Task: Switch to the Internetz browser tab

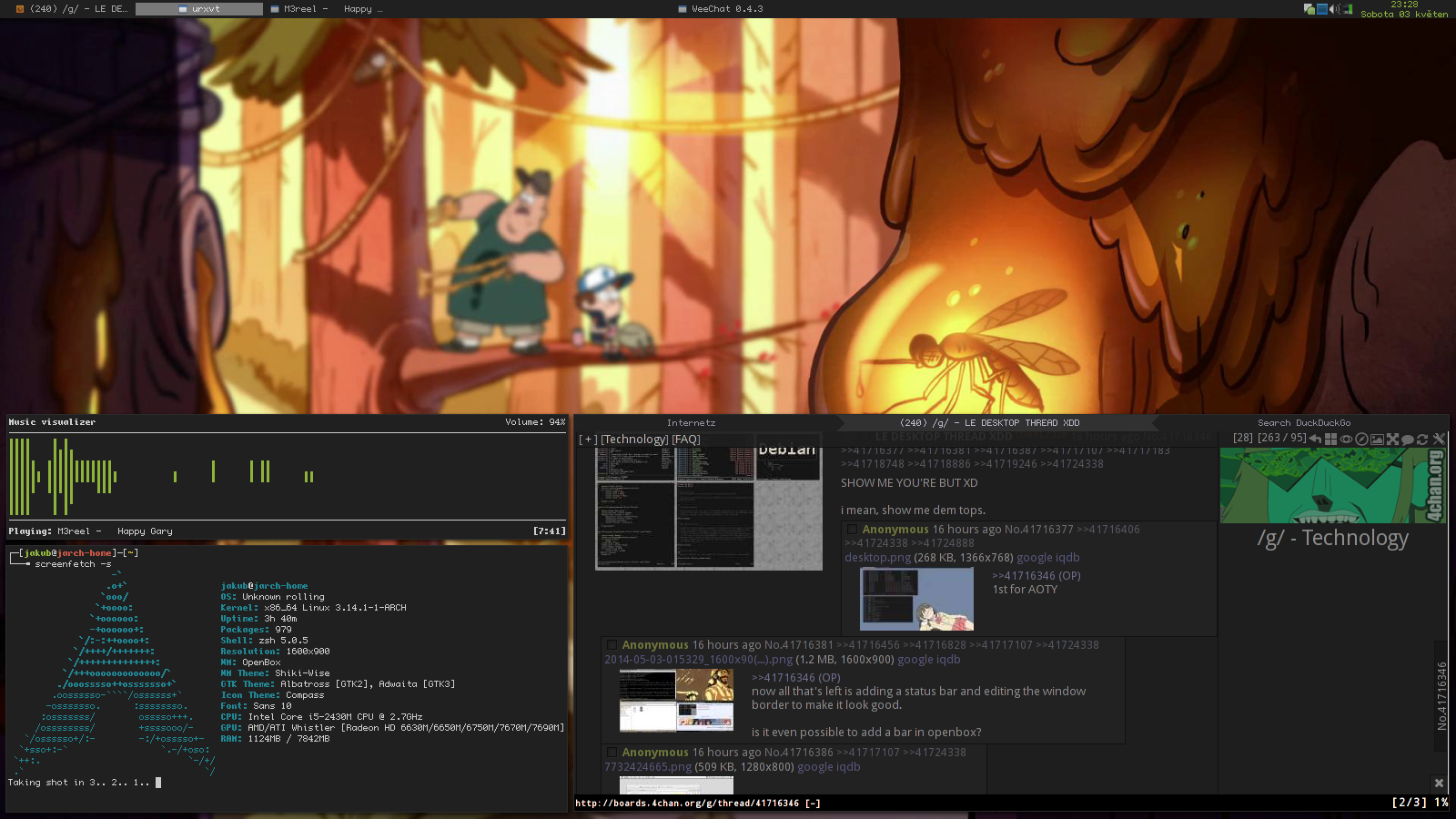Action: pyautogui.click(x=691, y=423)
